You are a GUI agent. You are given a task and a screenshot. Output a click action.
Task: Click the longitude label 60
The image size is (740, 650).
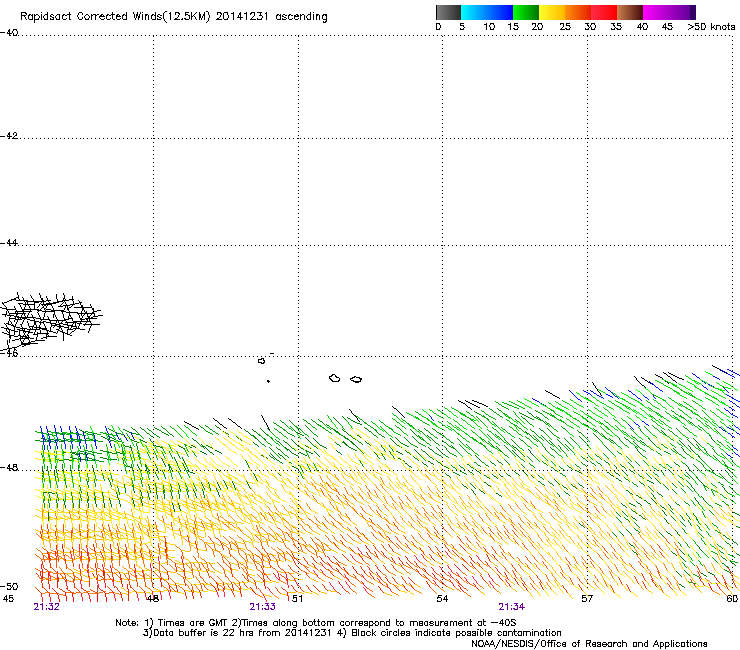click(x=732, y=599)
